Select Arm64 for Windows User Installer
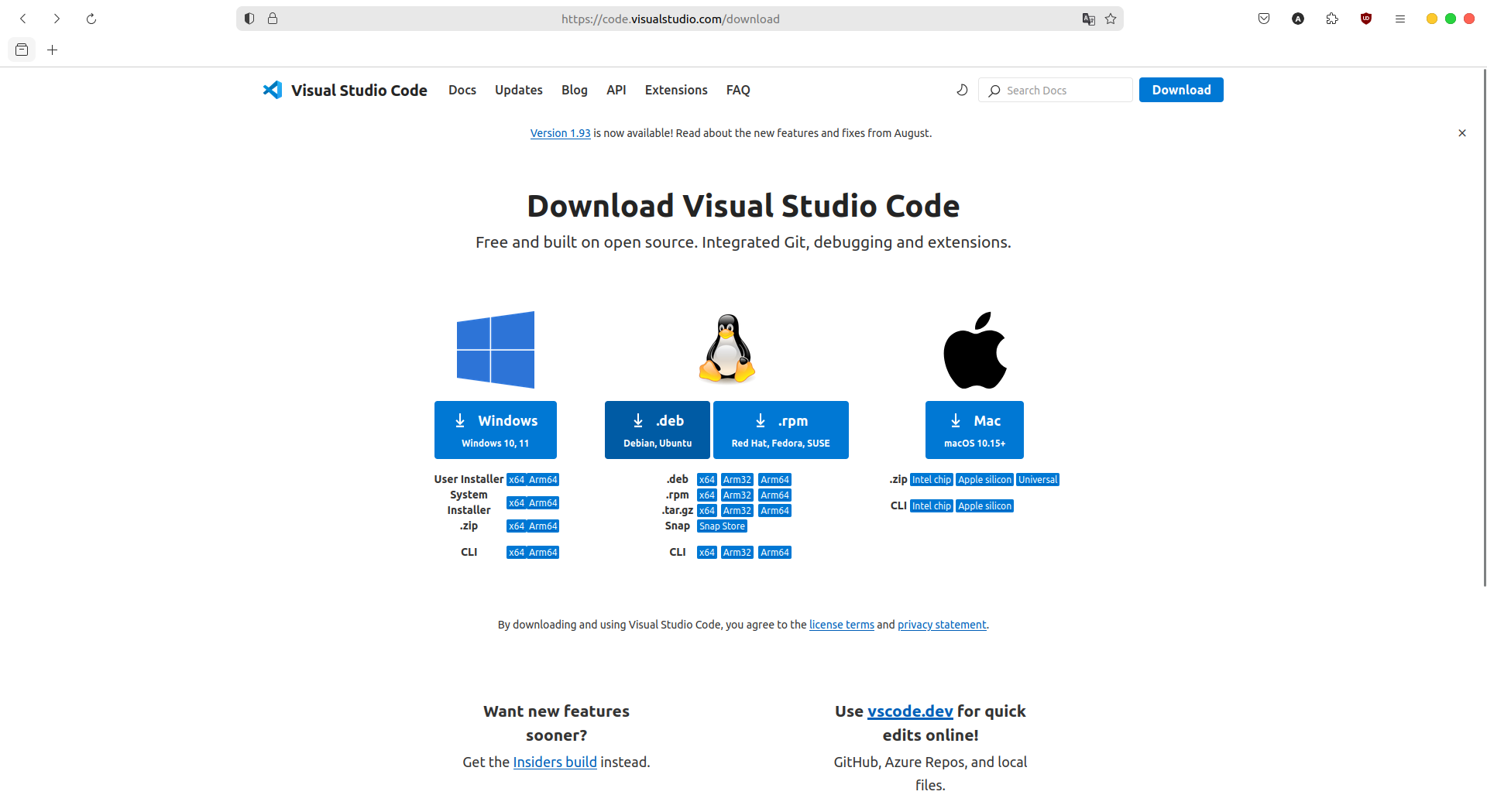Screen dimensions: 1487x812 tap(543, 480)
